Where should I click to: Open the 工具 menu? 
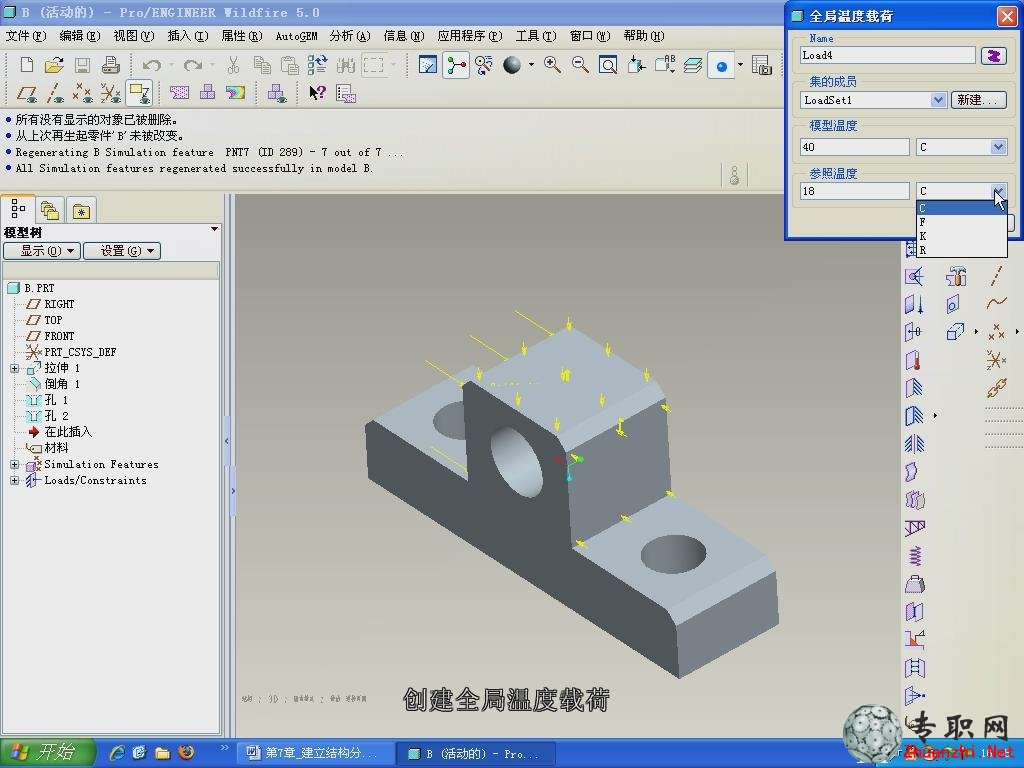(536, 36)
